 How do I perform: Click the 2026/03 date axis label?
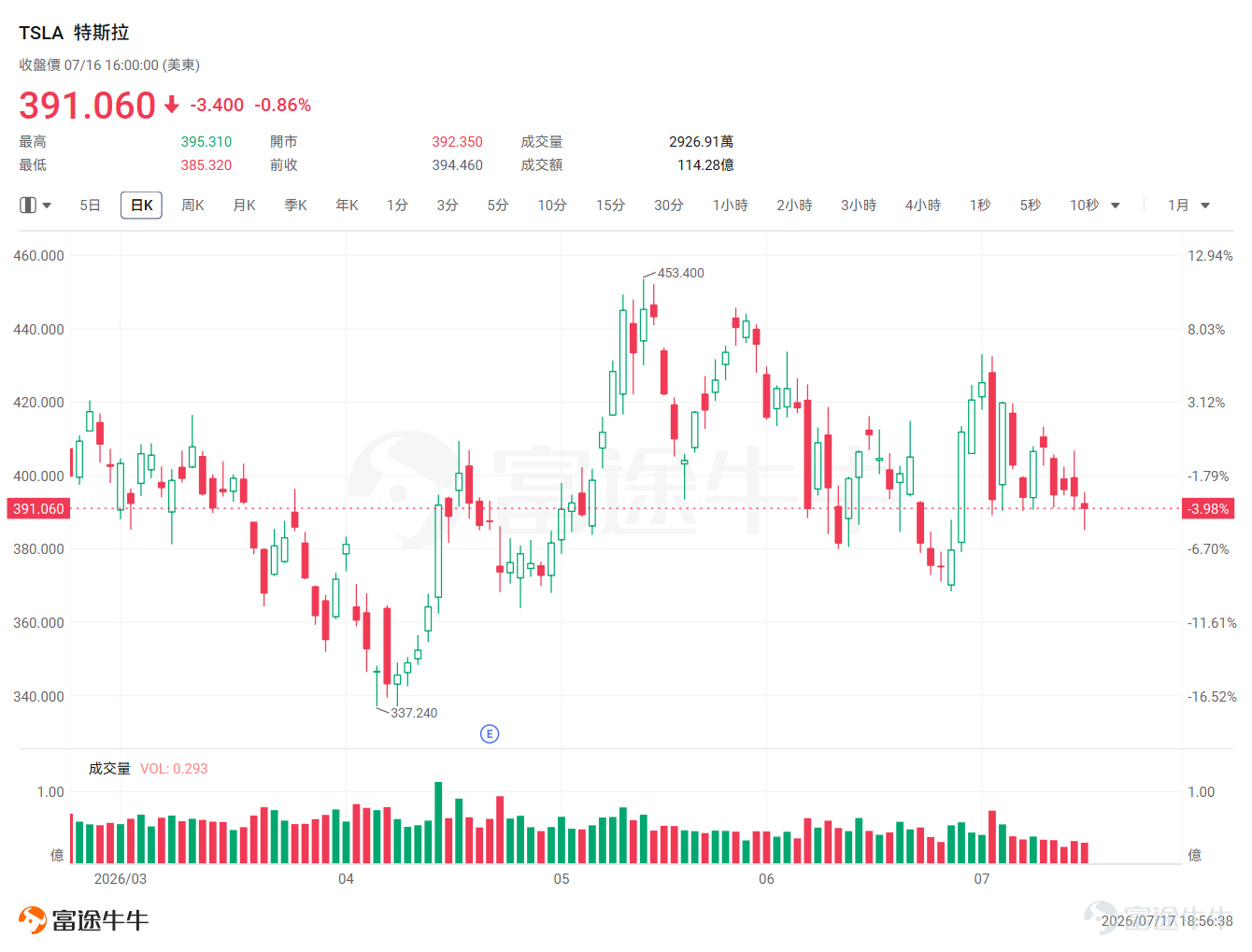click(x=121, y=879)
